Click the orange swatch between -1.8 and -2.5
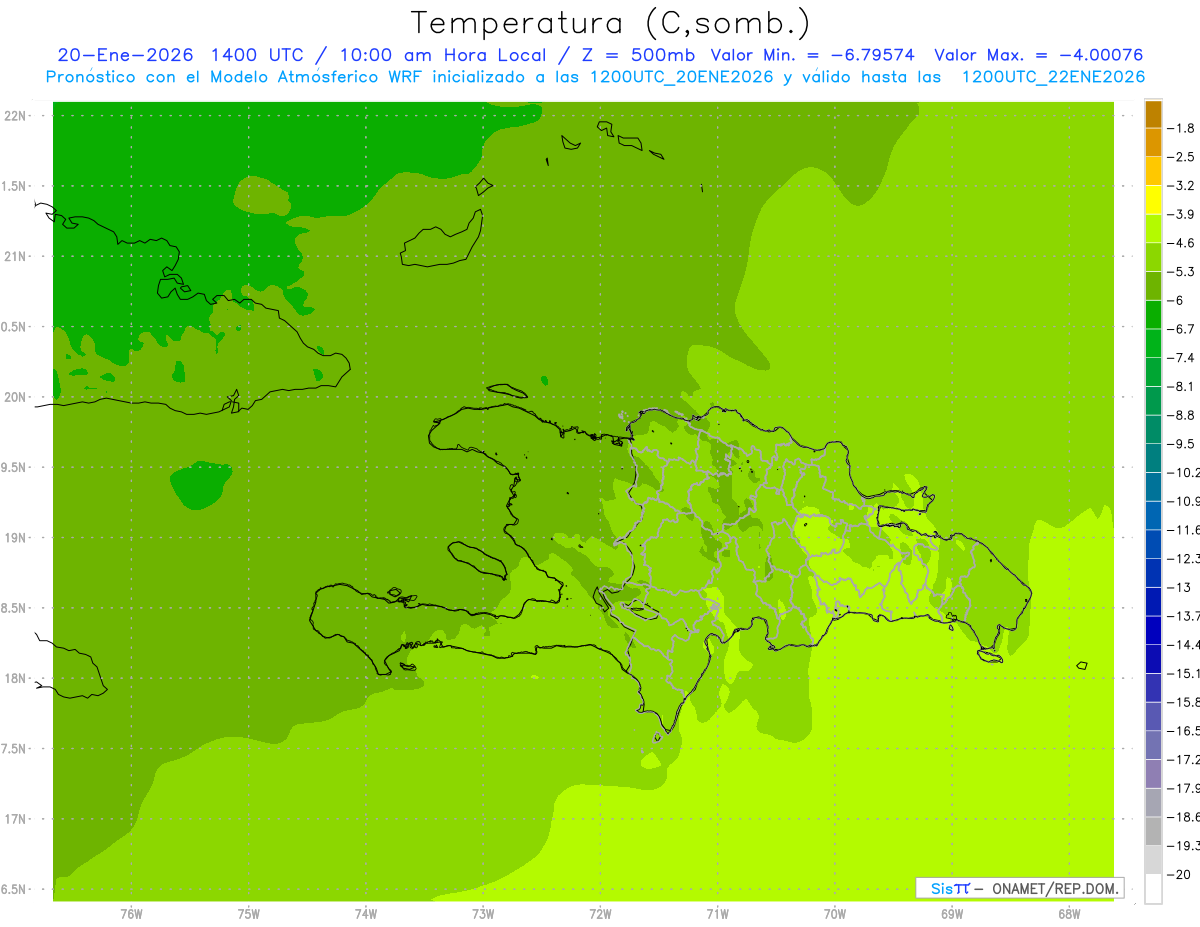This screenshot has height=927, width=1200. click(x=1153, y=143)
